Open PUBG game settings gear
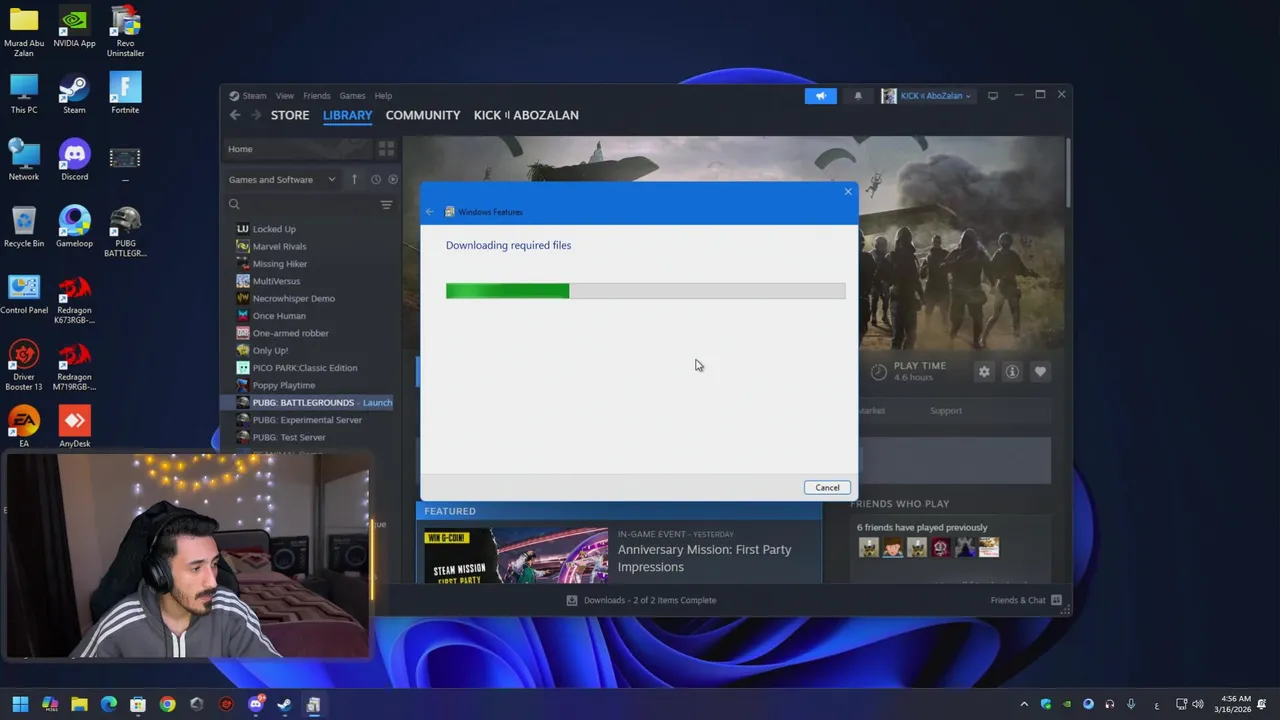1280x720 pixels. click(x=984, y=372)
